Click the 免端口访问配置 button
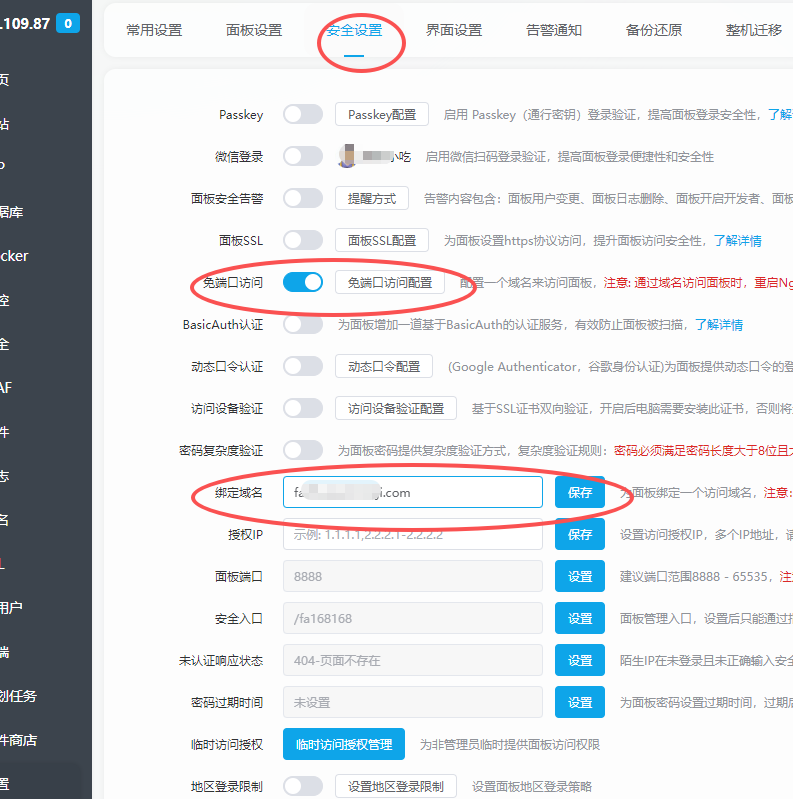The width and height of the screenshot is (793, 799). 390,282
